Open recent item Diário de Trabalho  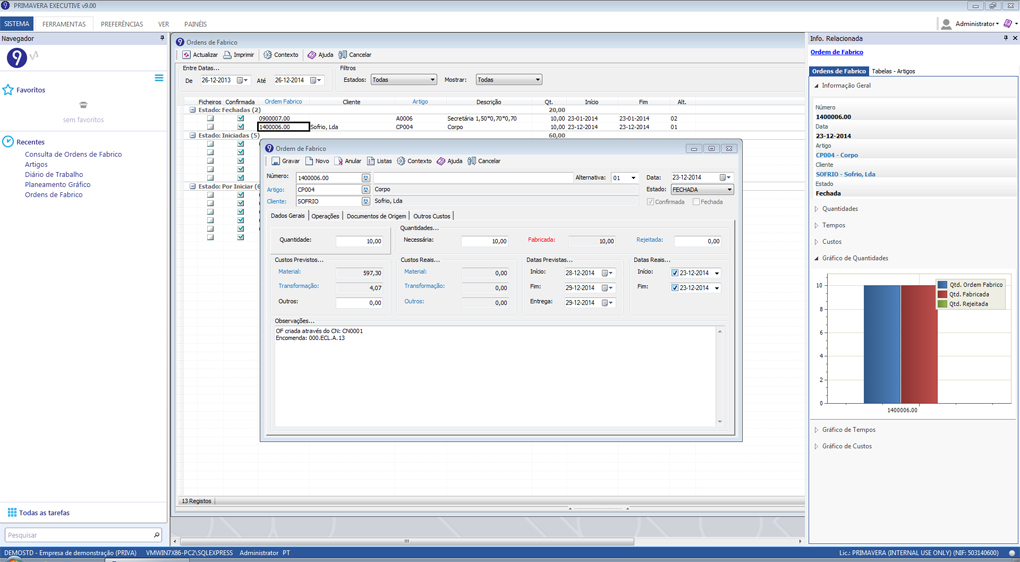tap(54, 174)
